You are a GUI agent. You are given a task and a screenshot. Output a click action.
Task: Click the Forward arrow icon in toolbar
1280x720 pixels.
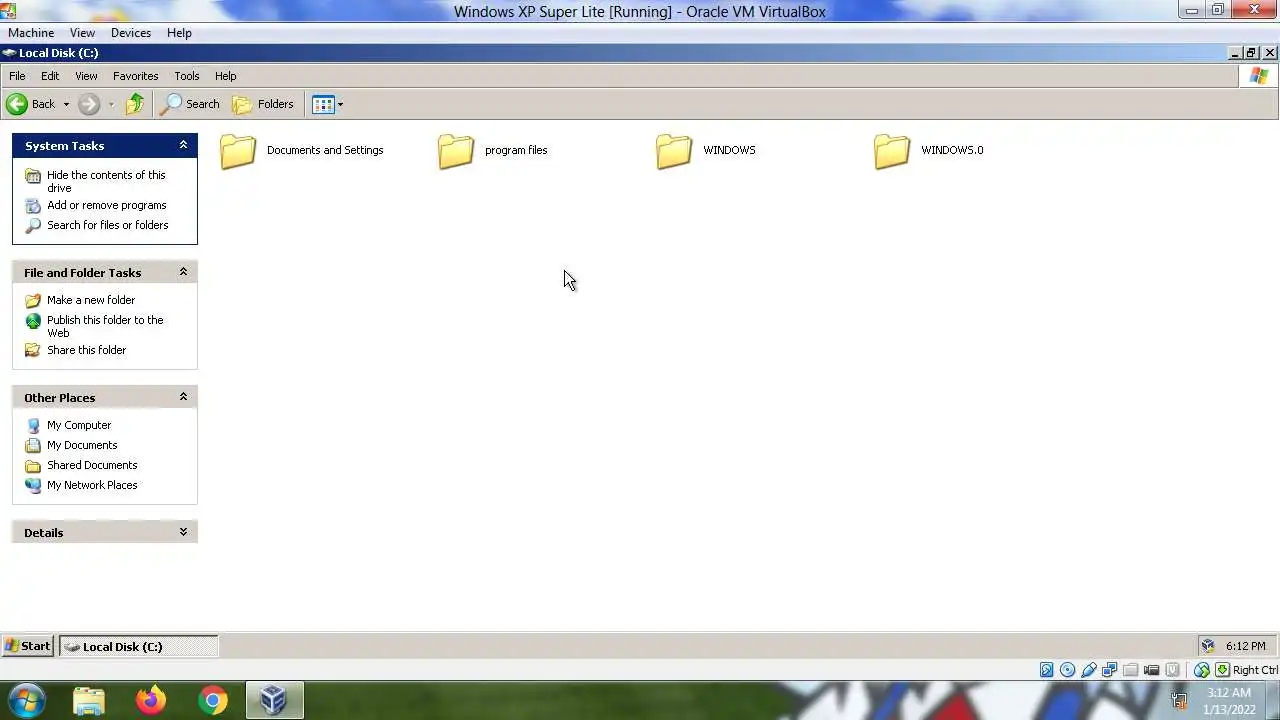pos(88,104)
